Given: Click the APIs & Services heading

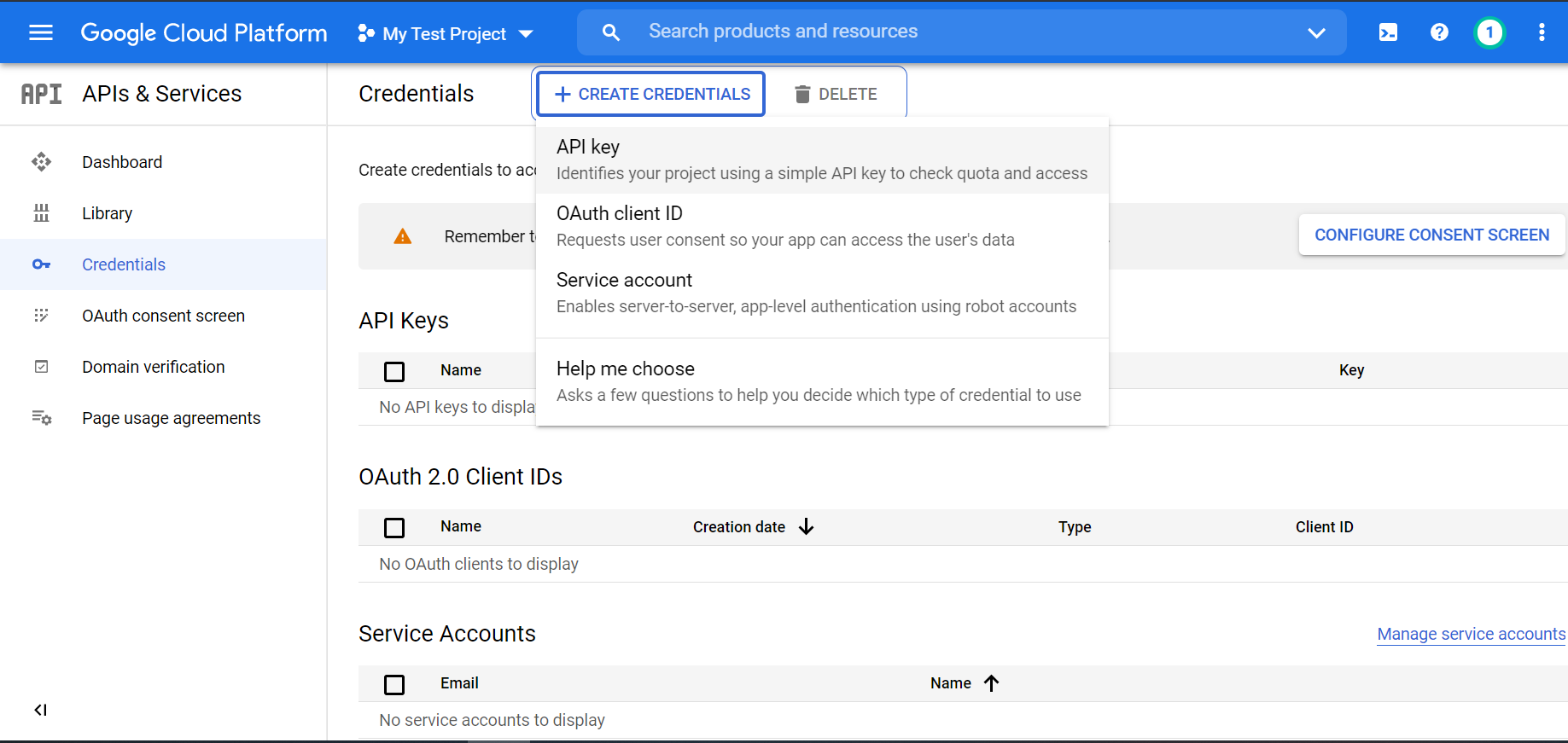Looking at the screenshot, I should point(162,94).
